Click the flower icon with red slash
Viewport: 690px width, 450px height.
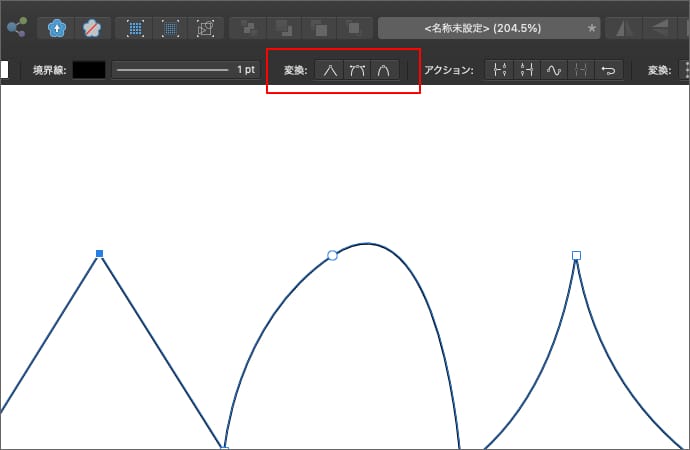tap(92, 28)
